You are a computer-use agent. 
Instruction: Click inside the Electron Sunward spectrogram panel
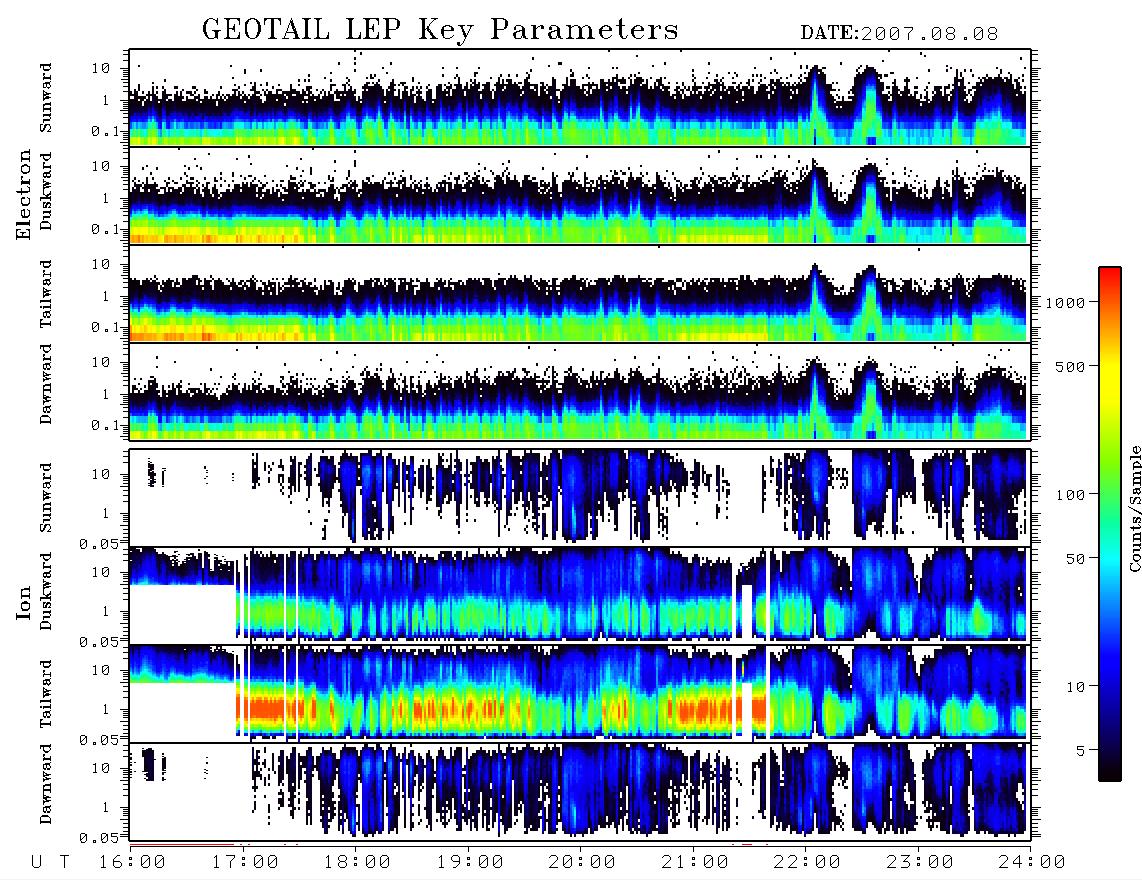point(580,98)
